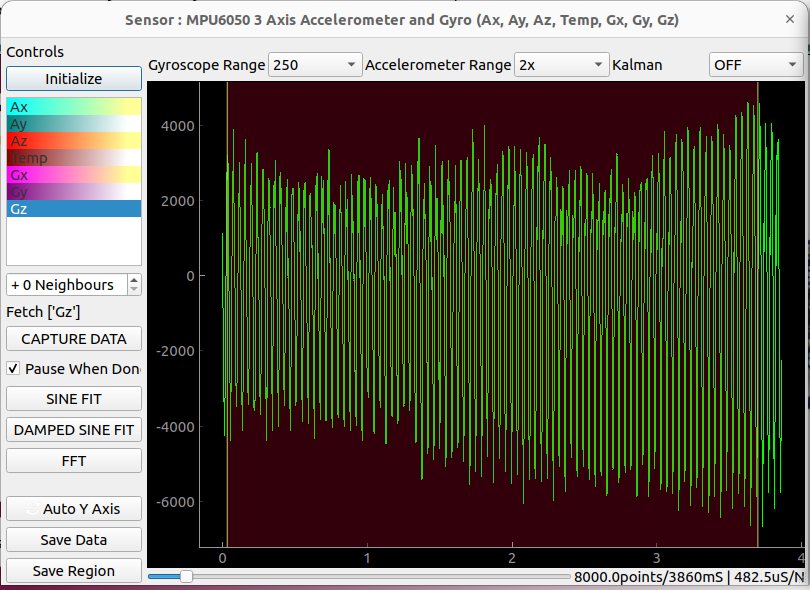The height and width of the screenshot is (590, 810).
Task: Click the Save Region button
Action: point(73,571)
